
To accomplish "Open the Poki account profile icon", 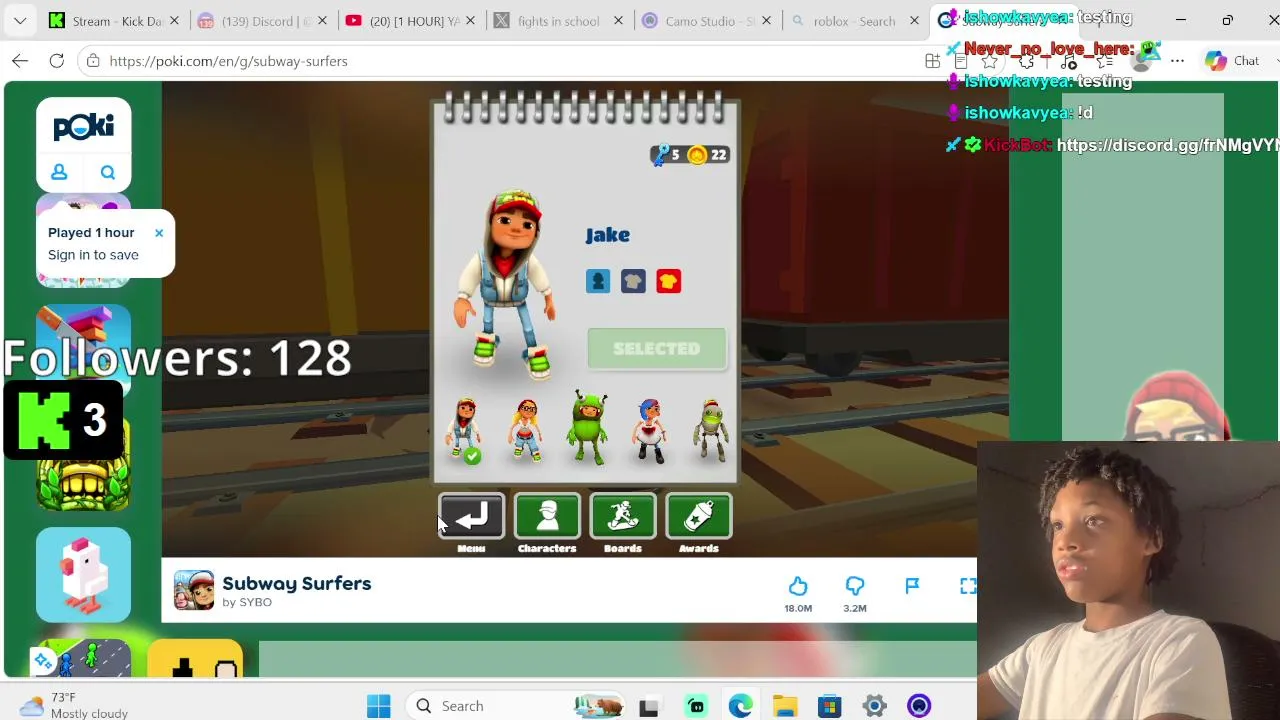I will tap(59, 173).
